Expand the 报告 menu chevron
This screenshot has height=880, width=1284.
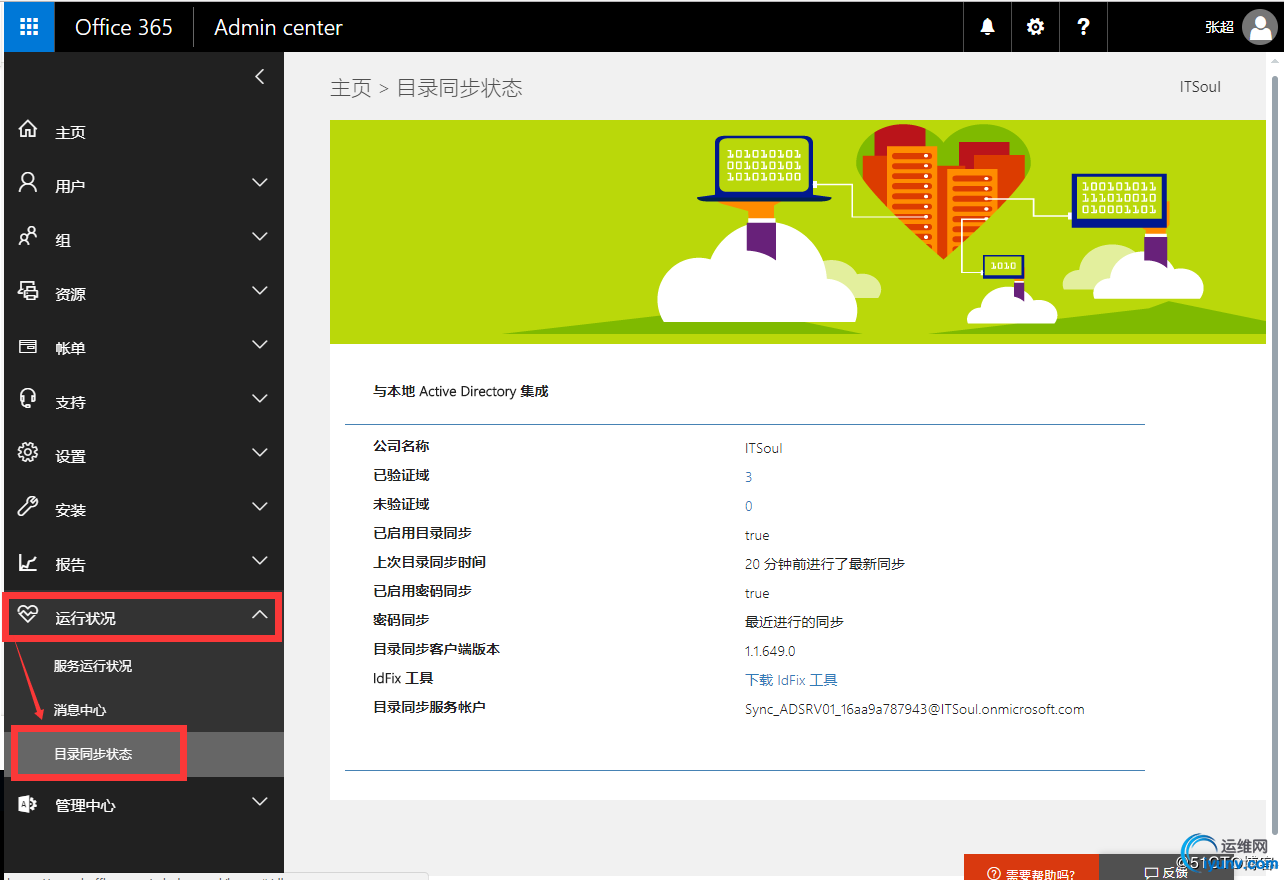coord(260,561)
